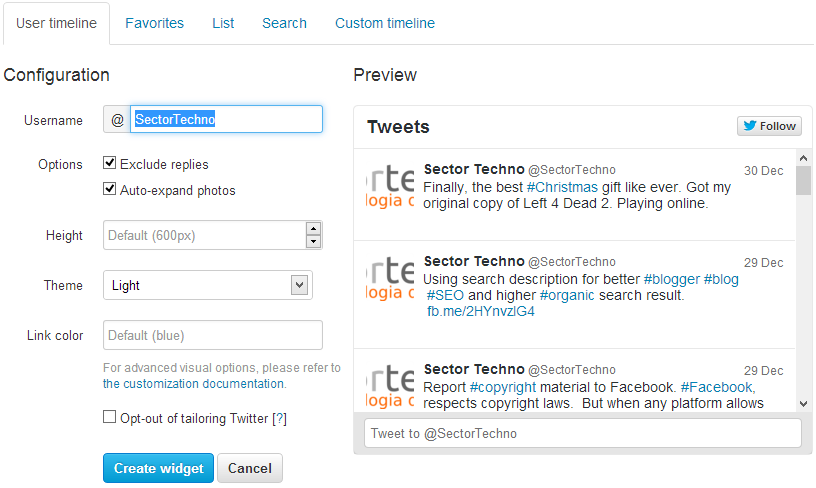
Task: Open the Theme dropdown showing Light
Action: pyautogui.click(x=208, y=285)
